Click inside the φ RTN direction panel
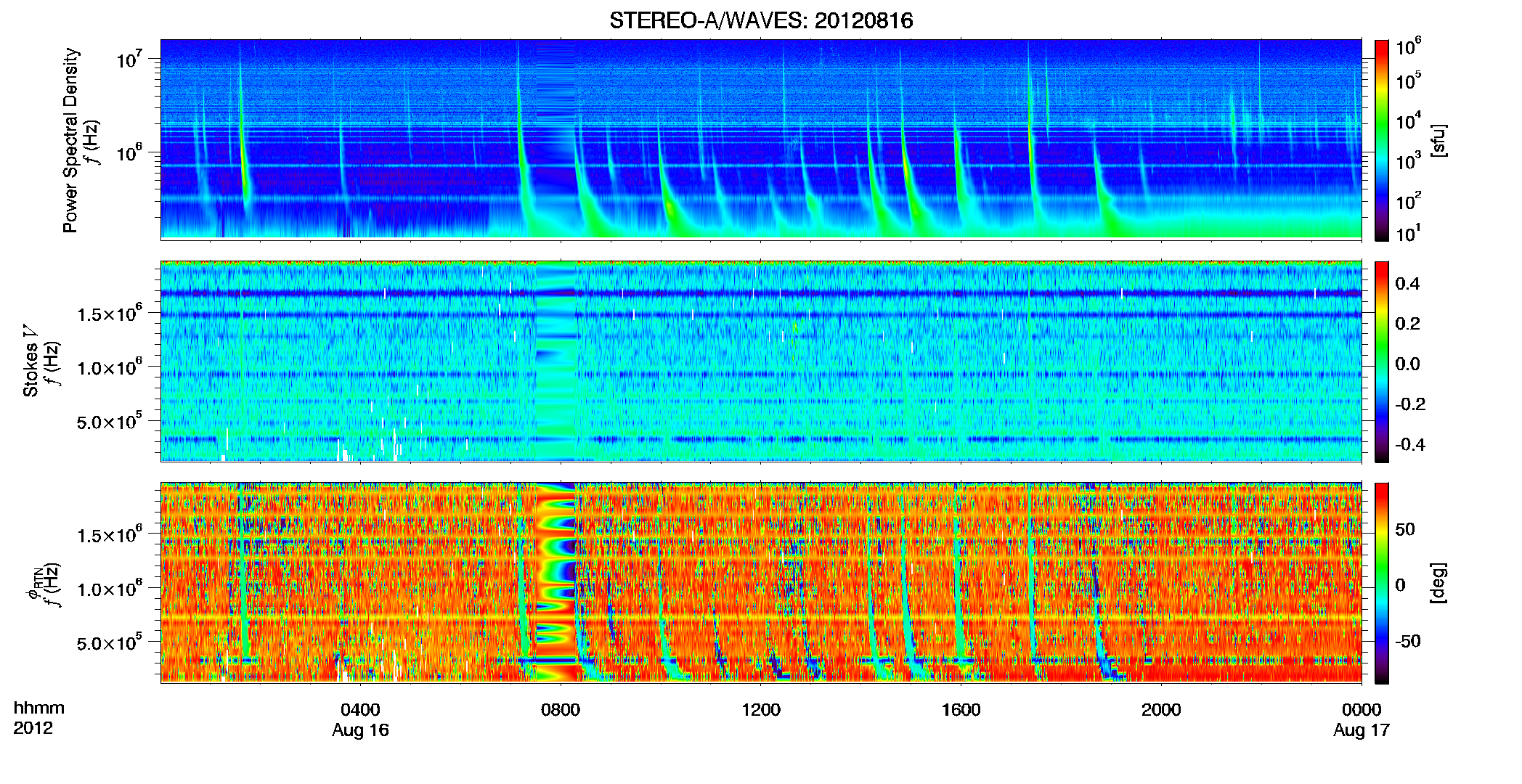The height and width of the screenshot is (784, 1522). click(x=761, y=582)
